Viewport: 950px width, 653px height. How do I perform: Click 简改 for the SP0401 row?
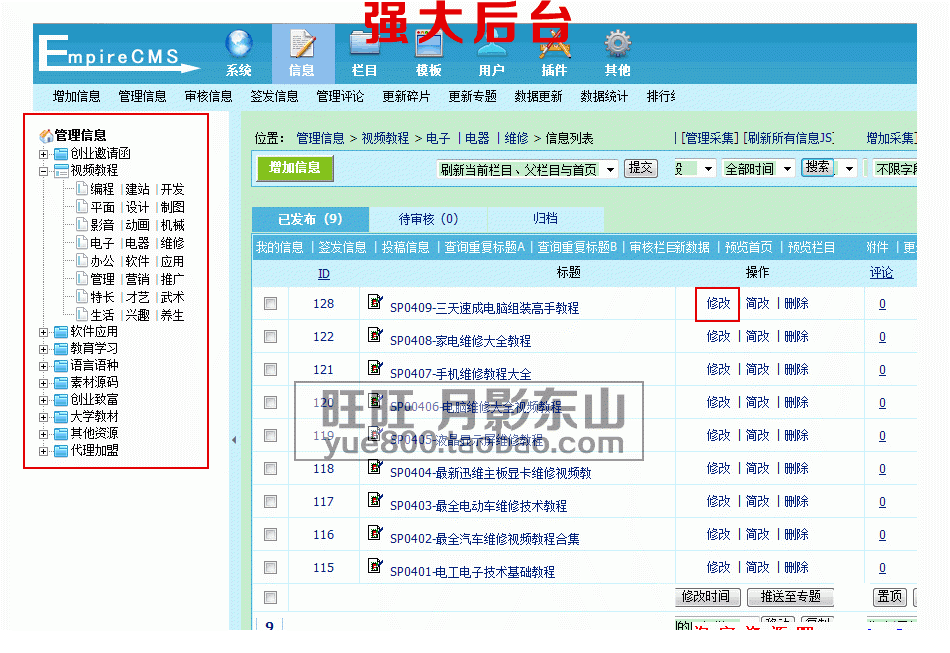pyautogui.click(x=757, y=568)
